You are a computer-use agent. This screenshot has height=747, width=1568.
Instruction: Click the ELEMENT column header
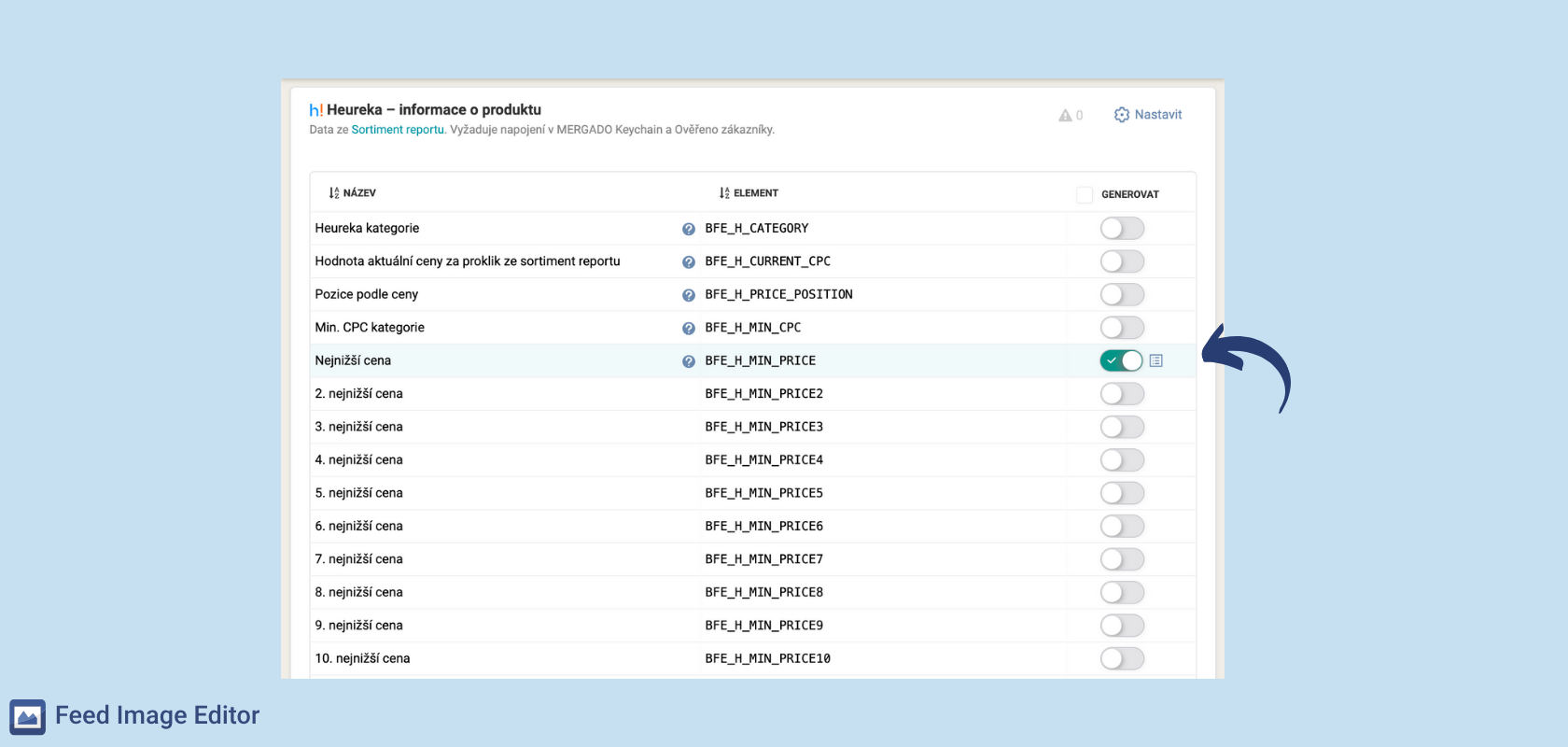[756, 193]
